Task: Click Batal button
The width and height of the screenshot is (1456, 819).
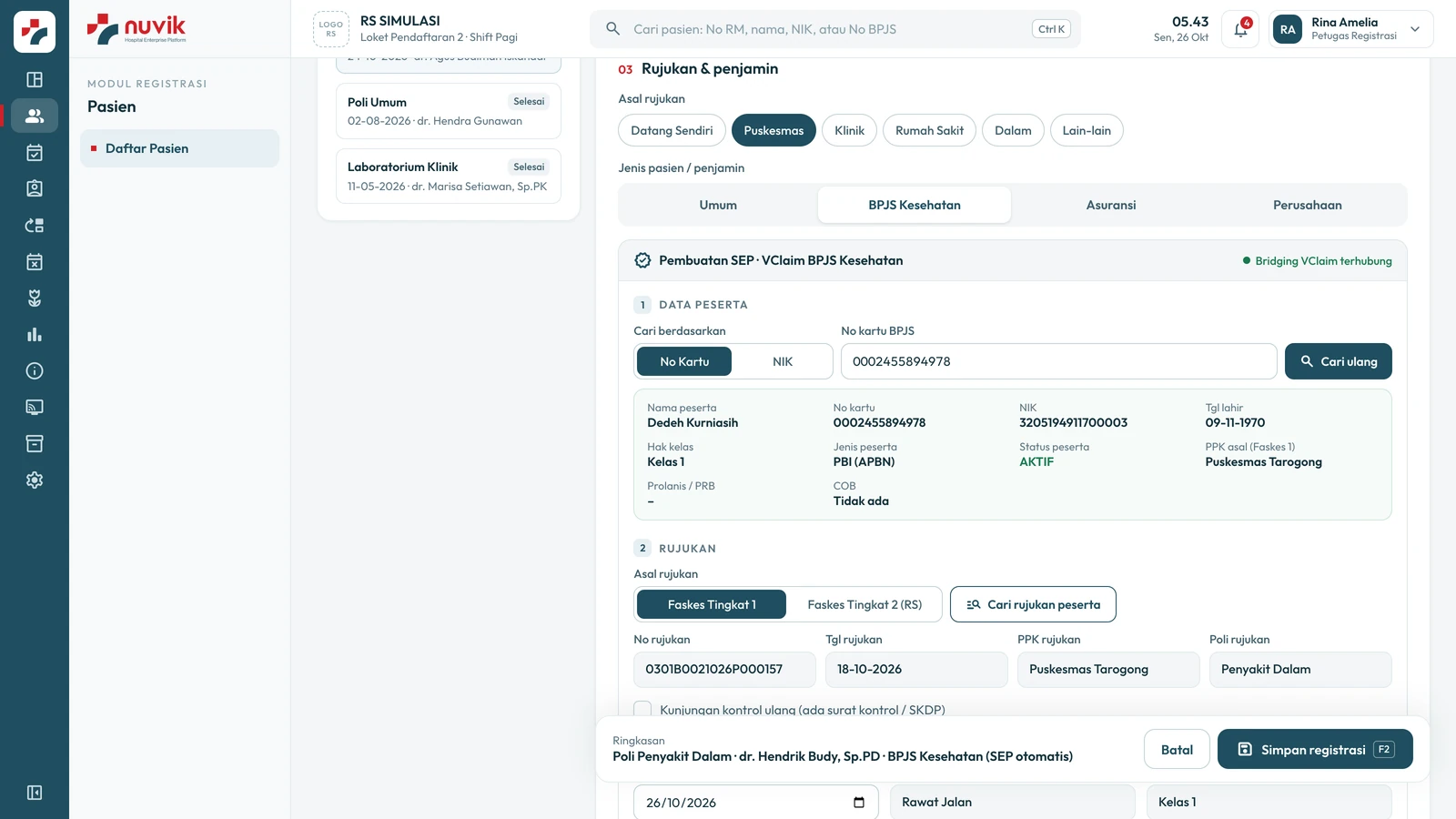Action: [1177, 749]
